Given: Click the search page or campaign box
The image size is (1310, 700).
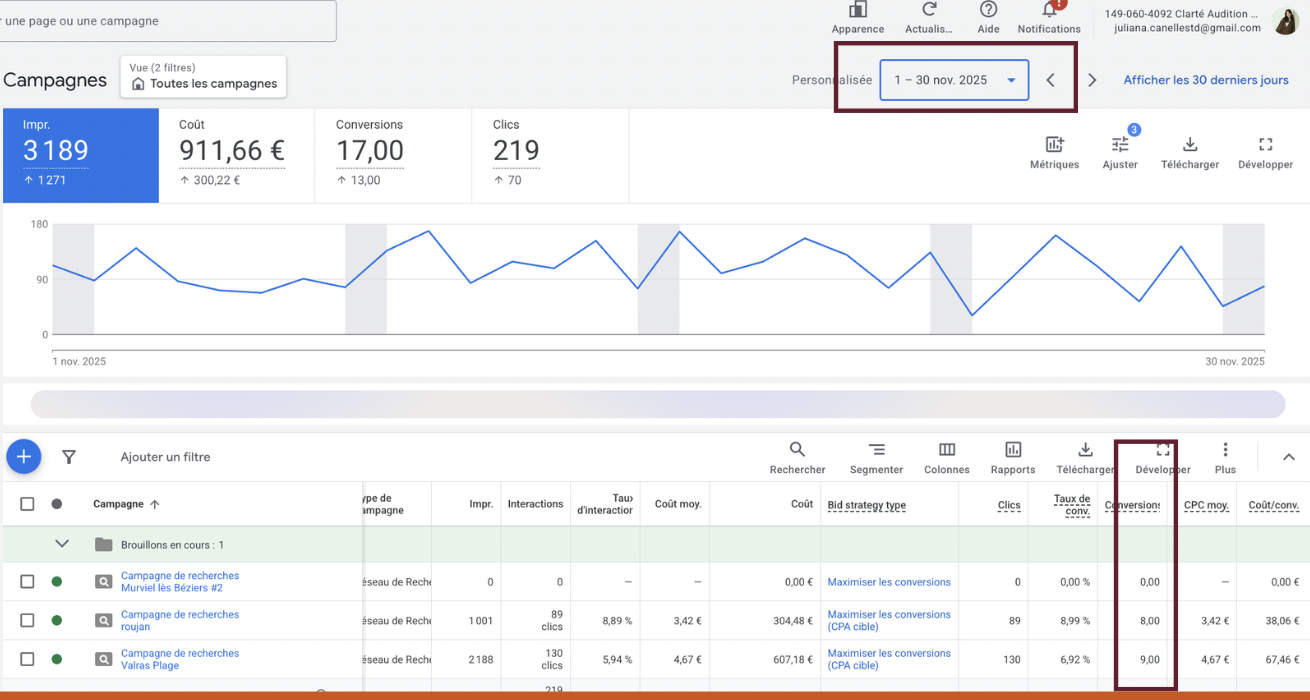Looking at the screenshot, I should coord(166,21).
